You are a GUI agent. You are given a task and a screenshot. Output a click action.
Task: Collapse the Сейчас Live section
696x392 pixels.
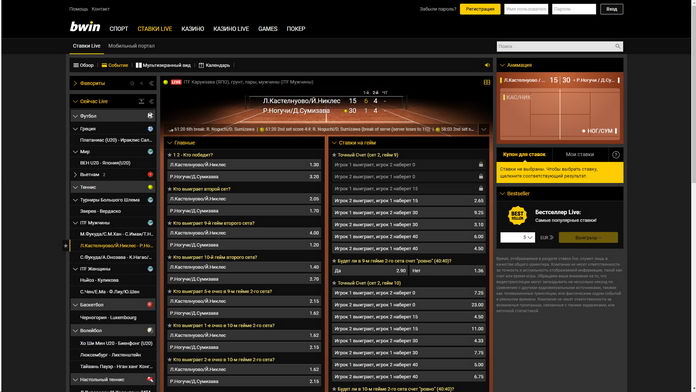pyautogui.click(x=75, y=101)
